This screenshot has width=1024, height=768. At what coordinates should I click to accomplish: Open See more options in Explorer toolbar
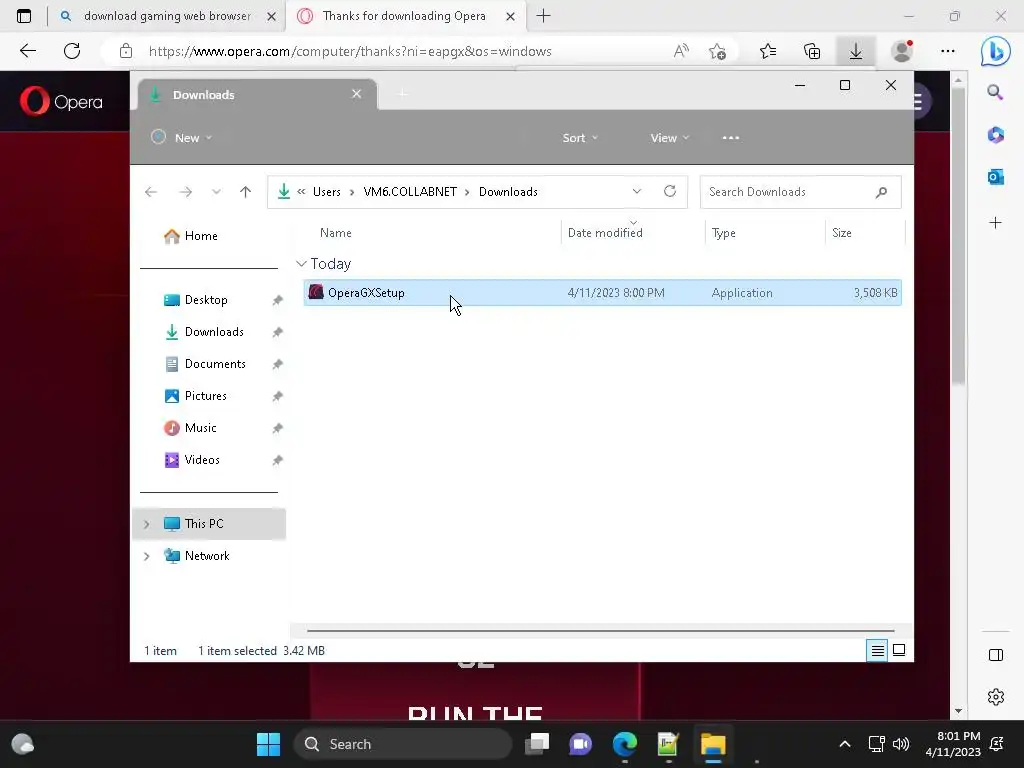pyautogui.click(x=731, y=138)
